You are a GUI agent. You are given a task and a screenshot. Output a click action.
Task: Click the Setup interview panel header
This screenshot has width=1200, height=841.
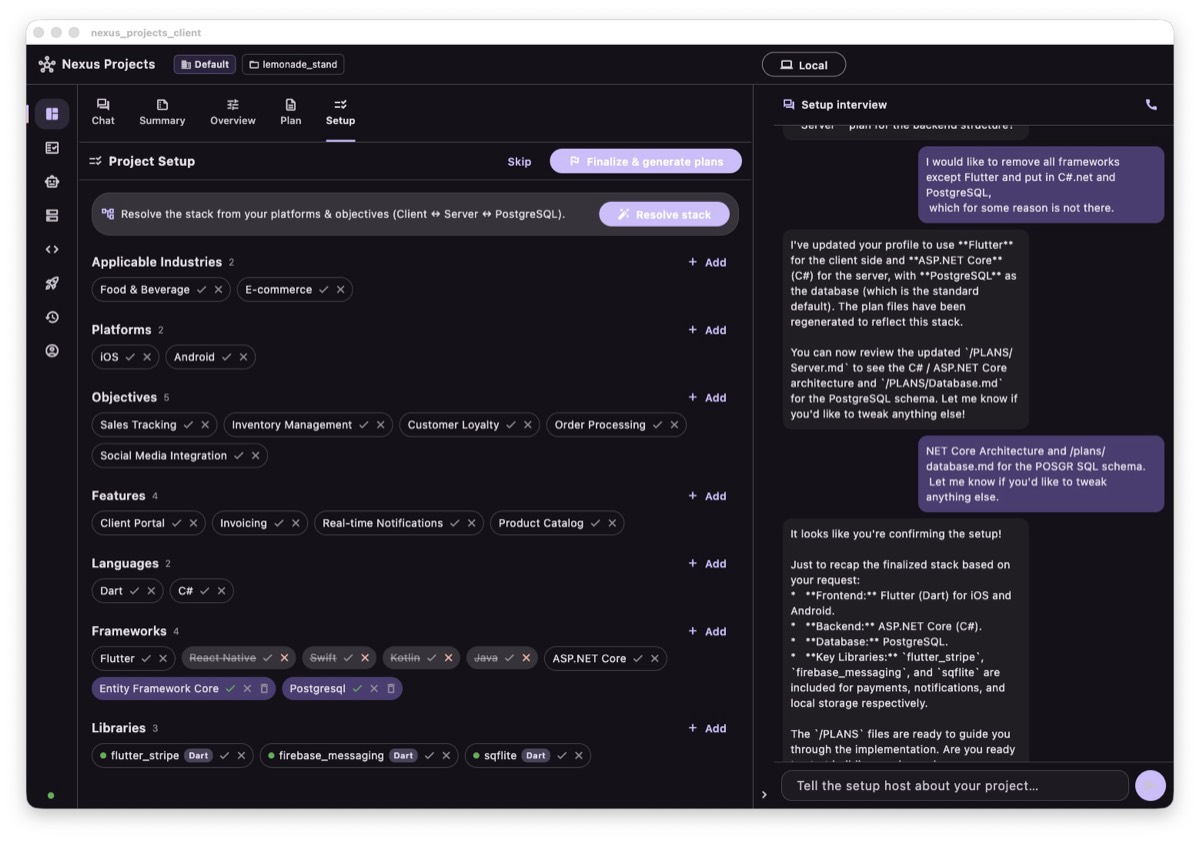point(835,104)
